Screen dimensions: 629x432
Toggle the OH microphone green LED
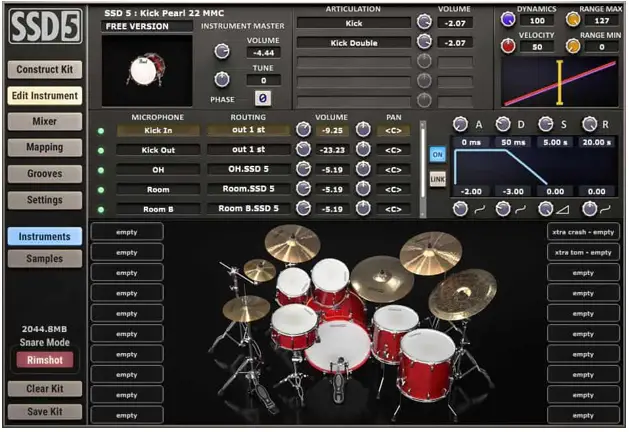101,170
